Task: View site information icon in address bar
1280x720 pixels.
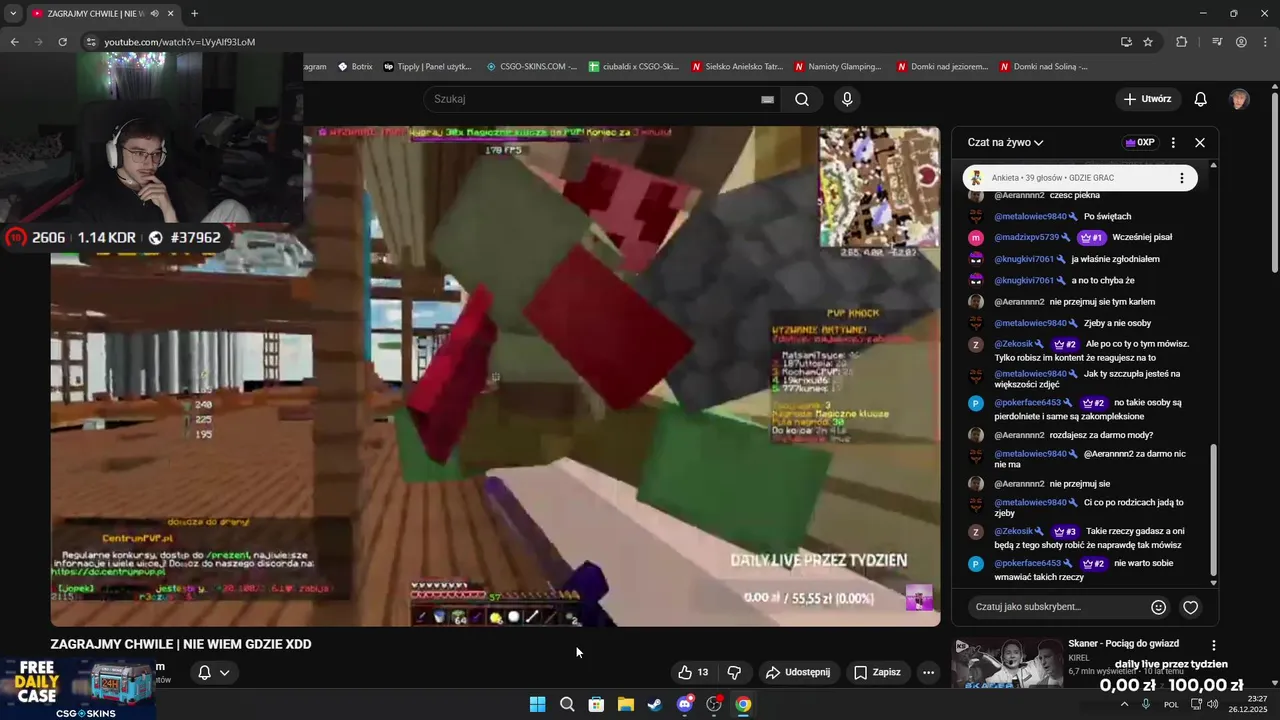Action: (x=91, y=42)
